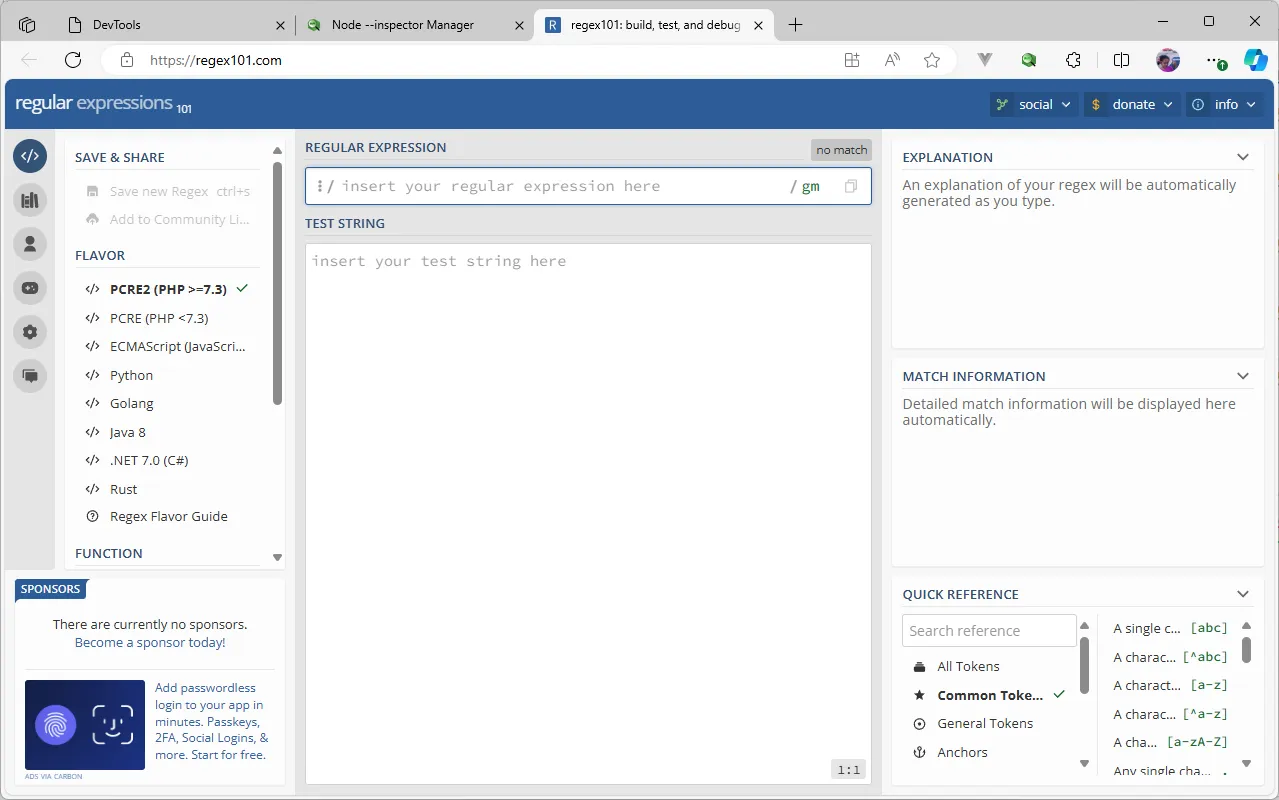Viewport: 1279px width, 800px height.
Task: Click the favorites star icon in address bar
Action: pyautogui.click(x=932, y=60)
